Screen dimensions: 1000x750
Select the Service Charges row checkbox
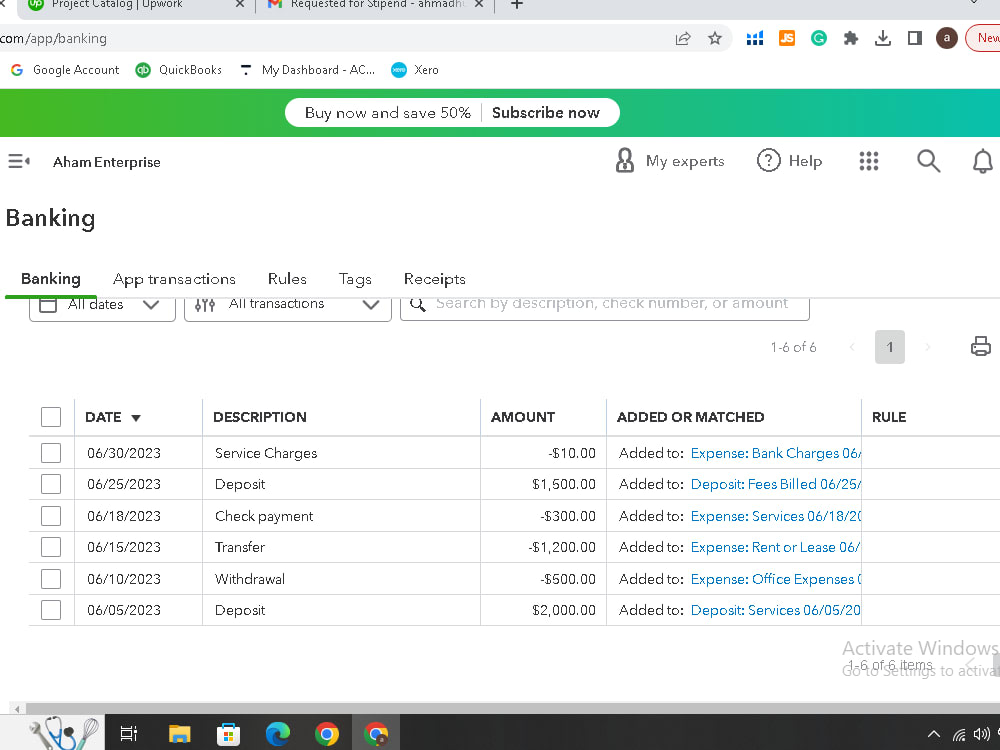tap(50, 452)
